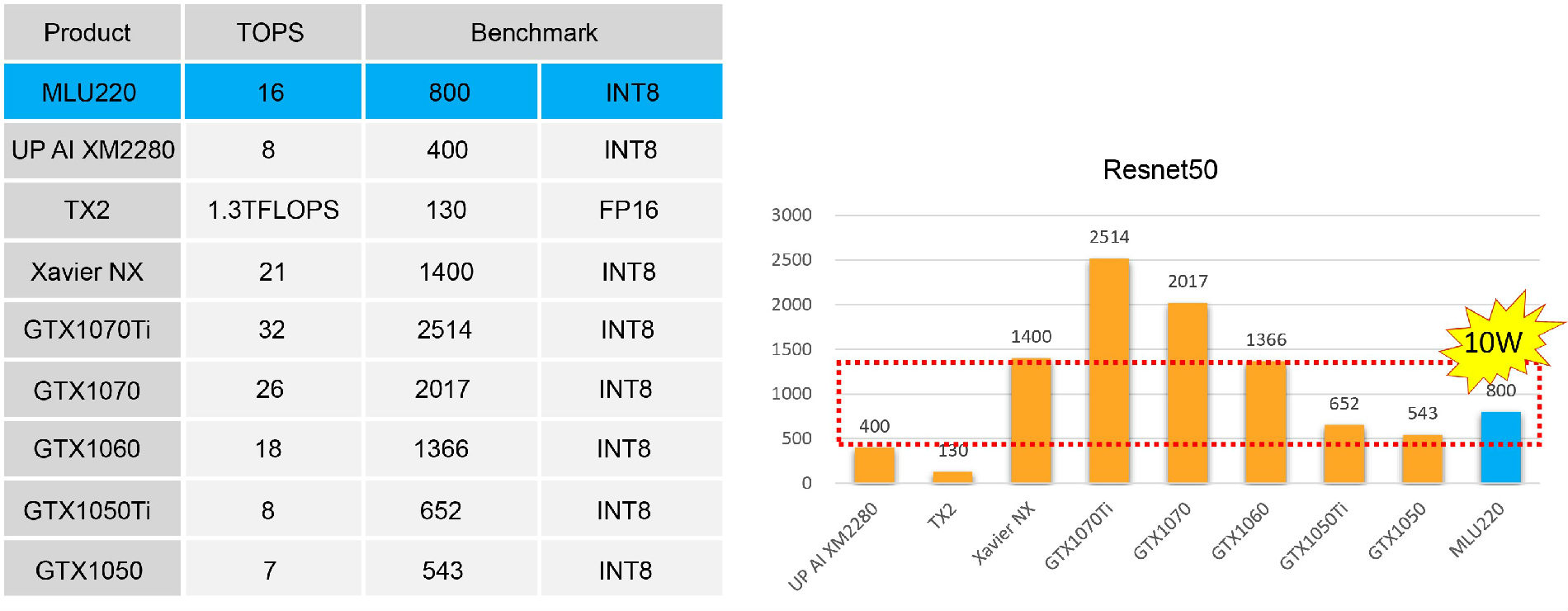1568x611 pixels.
Task: Click the "Xavier NX" product table cell
Action: (x=87, y=272)
